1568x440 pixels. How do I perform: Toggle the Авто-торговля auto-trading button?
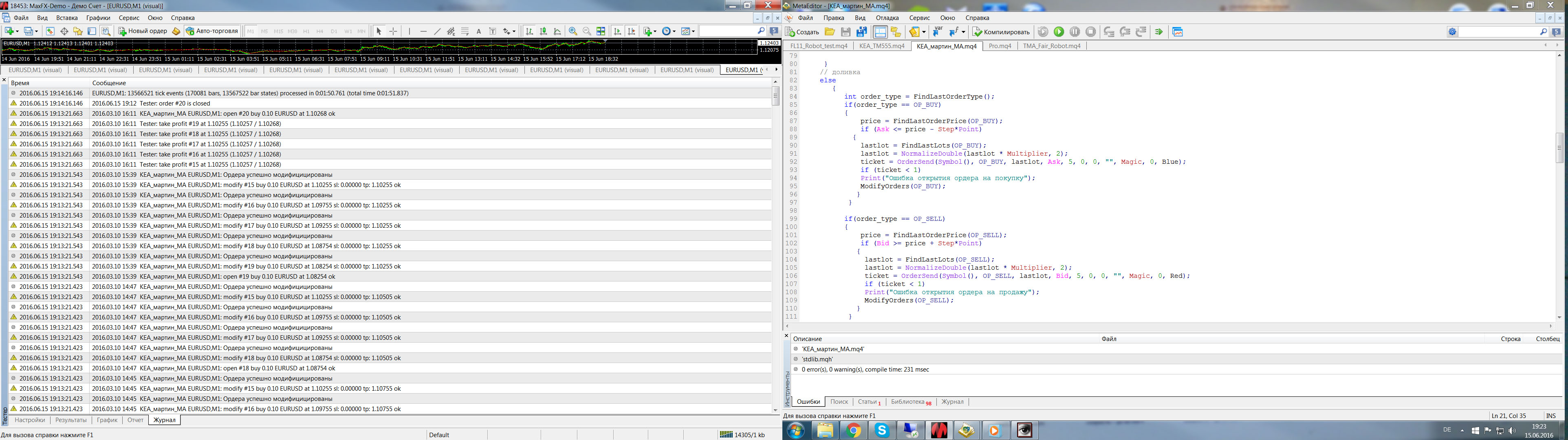pos(212,31)
